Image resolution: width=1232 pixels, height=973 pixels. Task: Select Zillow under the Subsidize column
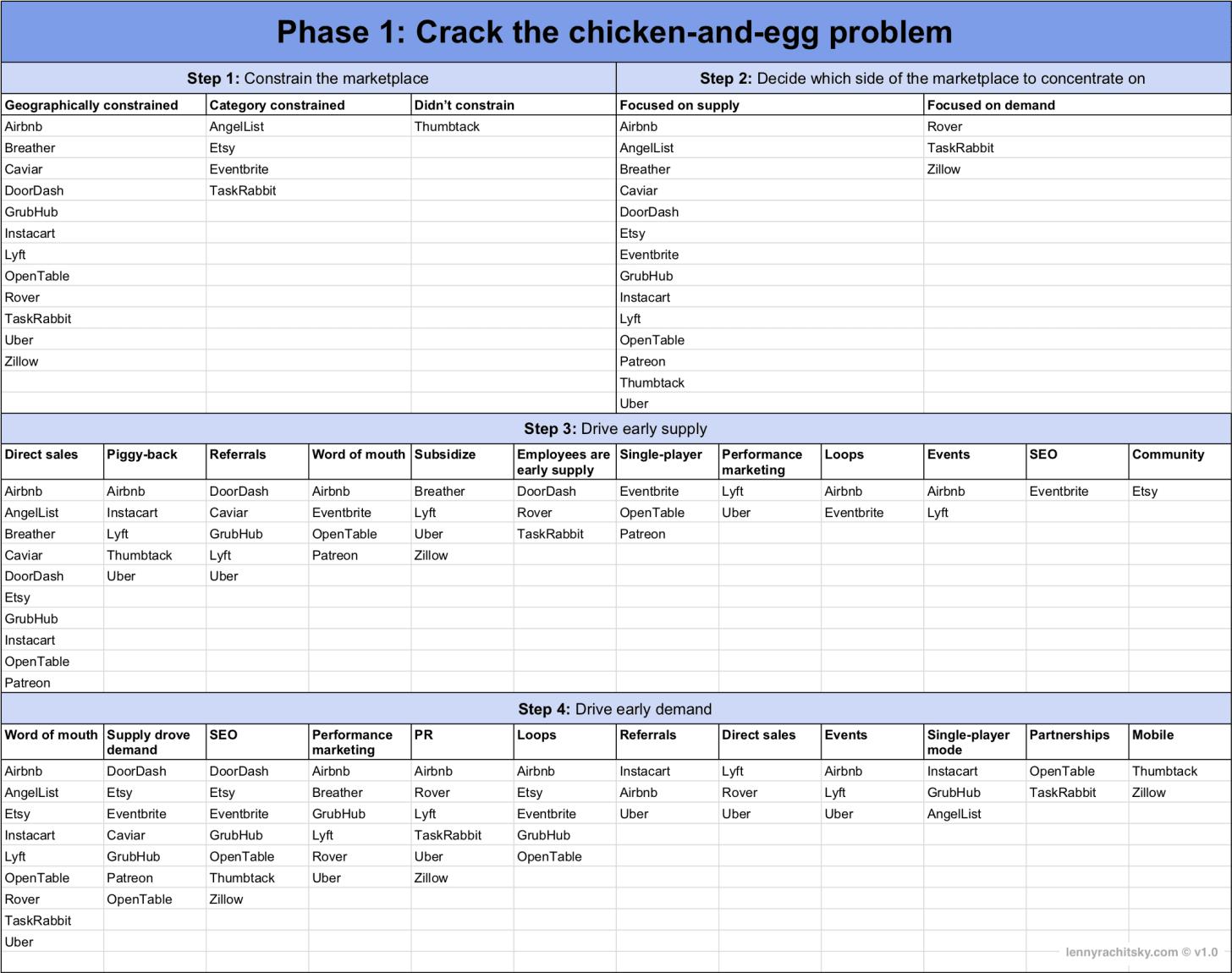pos(431,555)
